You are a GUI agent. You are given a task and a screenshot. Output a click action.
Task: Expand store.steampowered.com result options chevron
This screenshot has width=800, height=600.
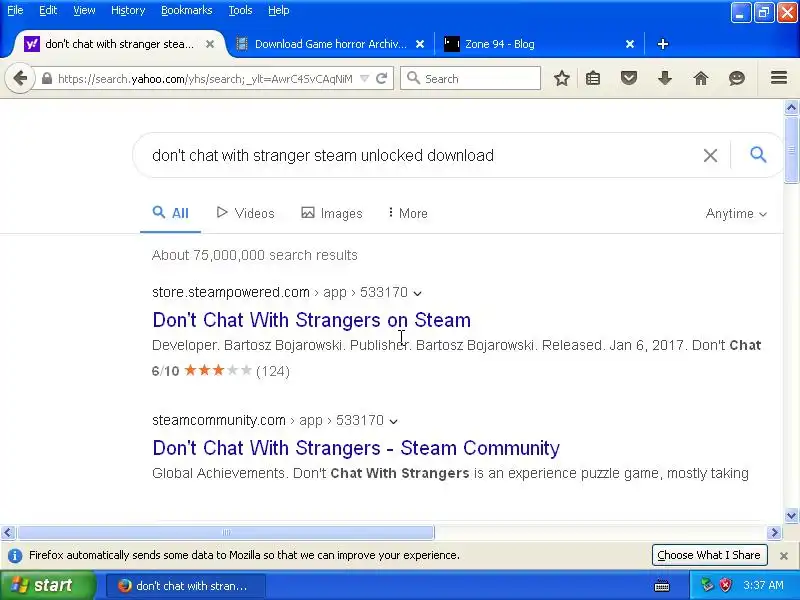pyautogui.click(x=417, y=293)
